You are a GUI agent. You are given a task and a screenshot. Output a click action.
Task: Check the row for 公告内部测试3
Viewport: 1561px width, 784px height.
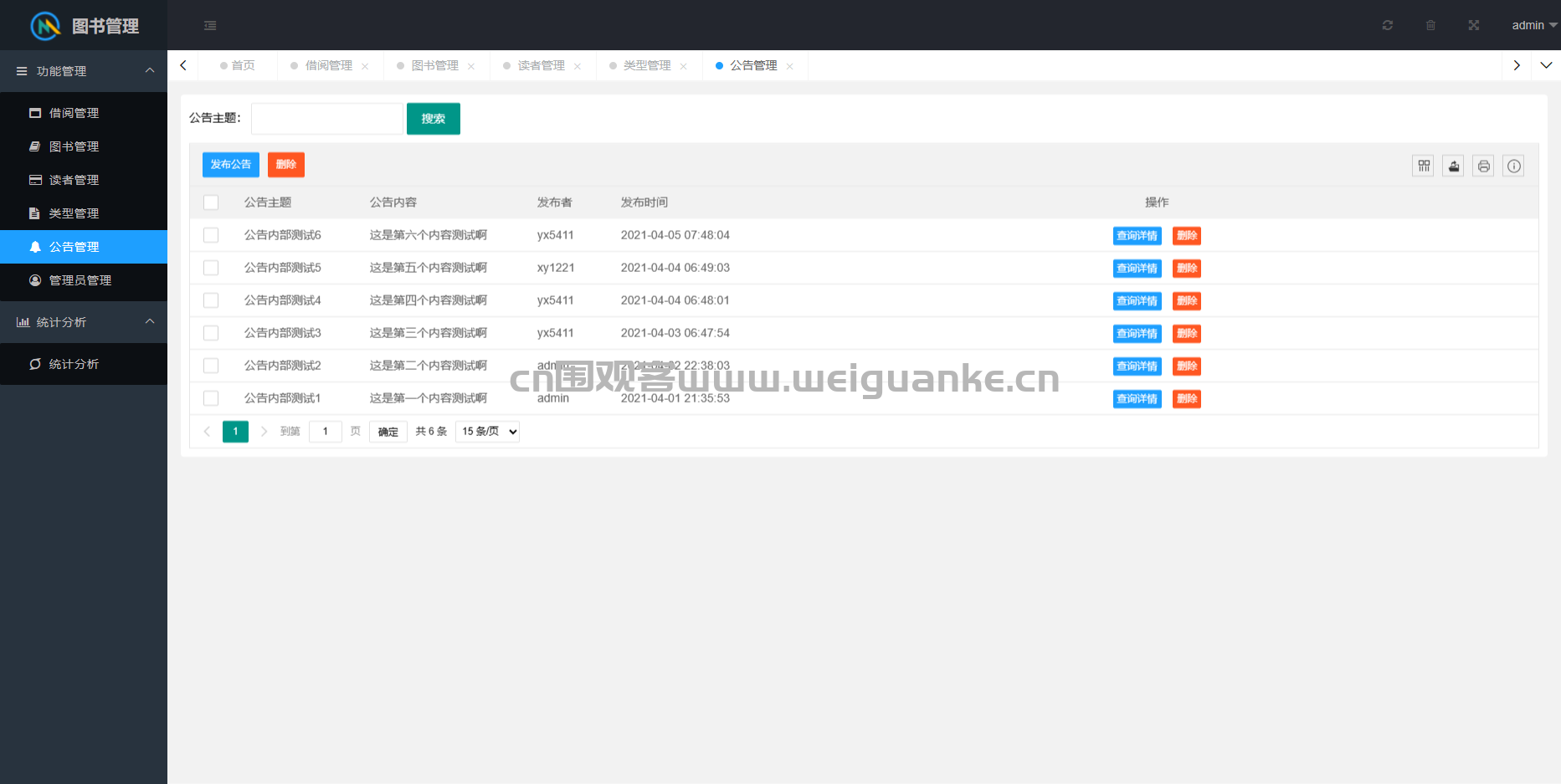point(211,333)
